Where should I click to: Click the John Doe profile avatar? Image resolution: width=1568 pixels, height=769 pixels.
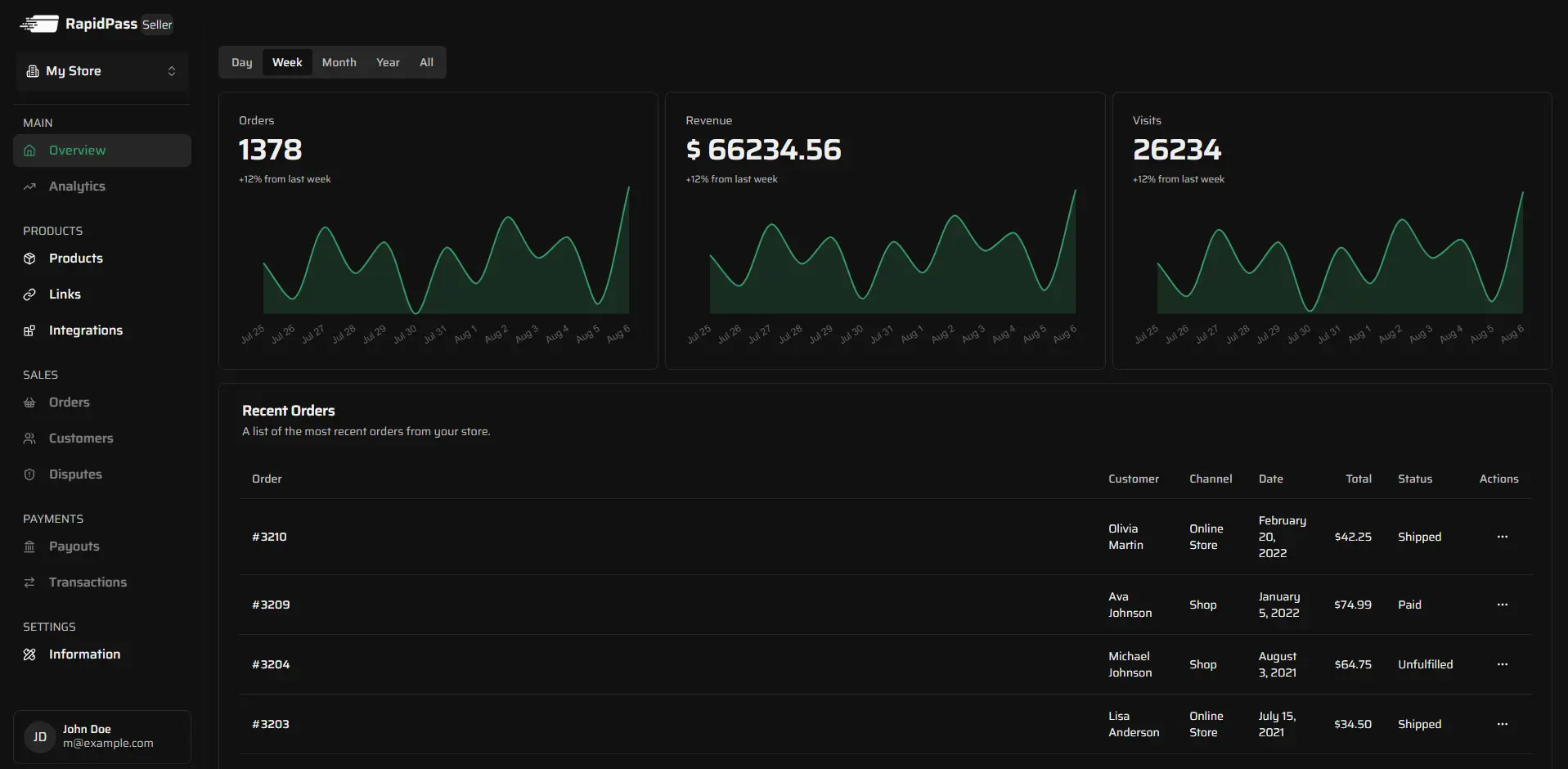[x=39, y=737]
